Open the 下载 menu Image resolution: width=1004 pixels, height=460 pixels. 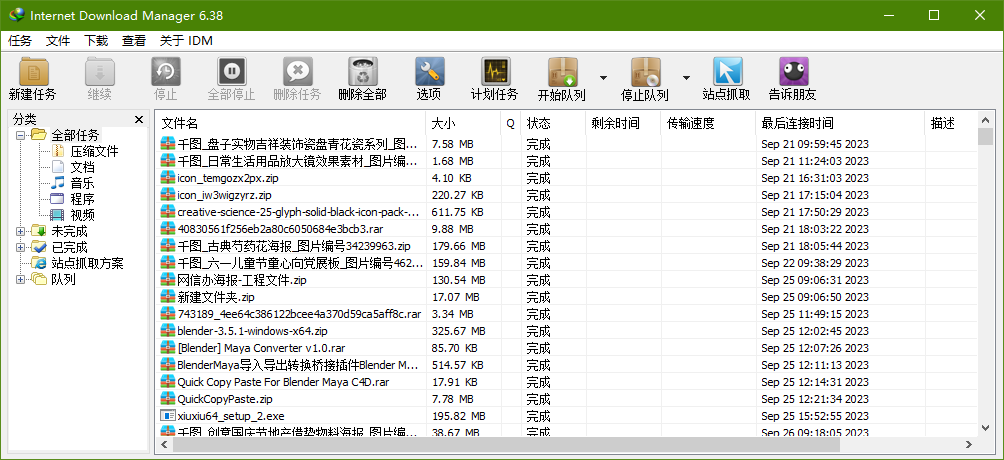point(96,41)
